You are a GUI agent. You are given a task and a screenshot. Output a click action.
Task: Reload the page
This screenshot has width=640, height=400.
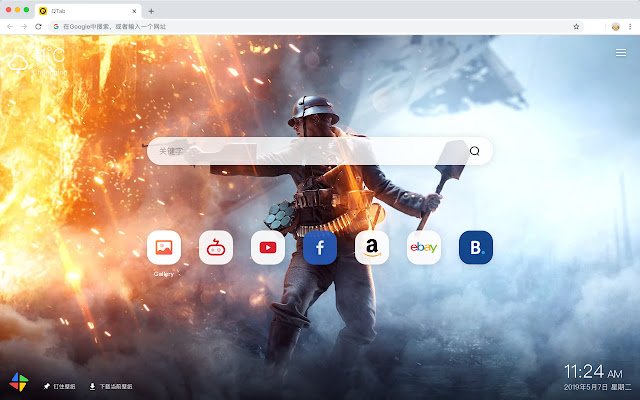(x=38, y=27)
